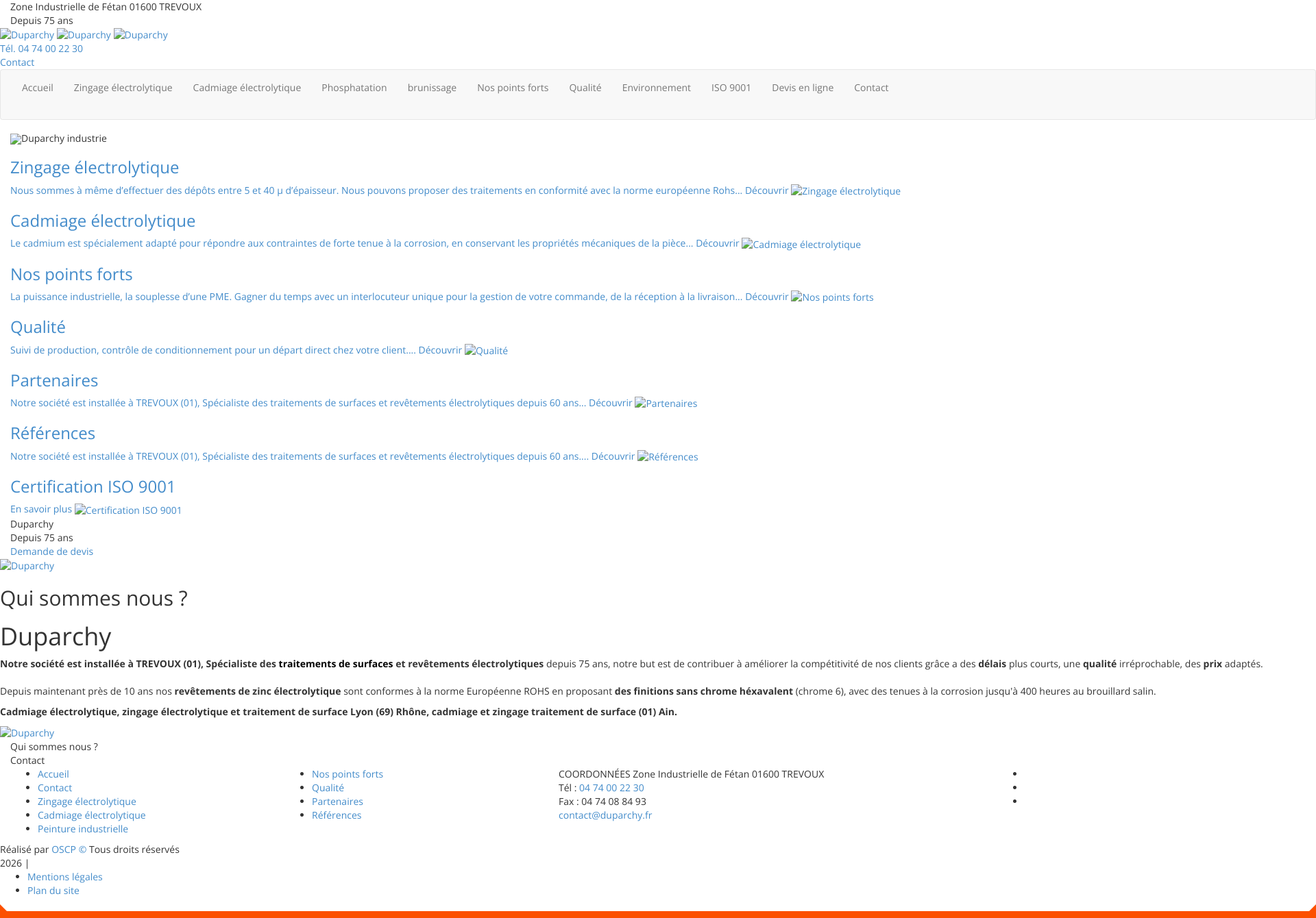1316x918 pixels.
Task: Open the Certification ISO 9001 heading
Action: click(x=93, y=486)
